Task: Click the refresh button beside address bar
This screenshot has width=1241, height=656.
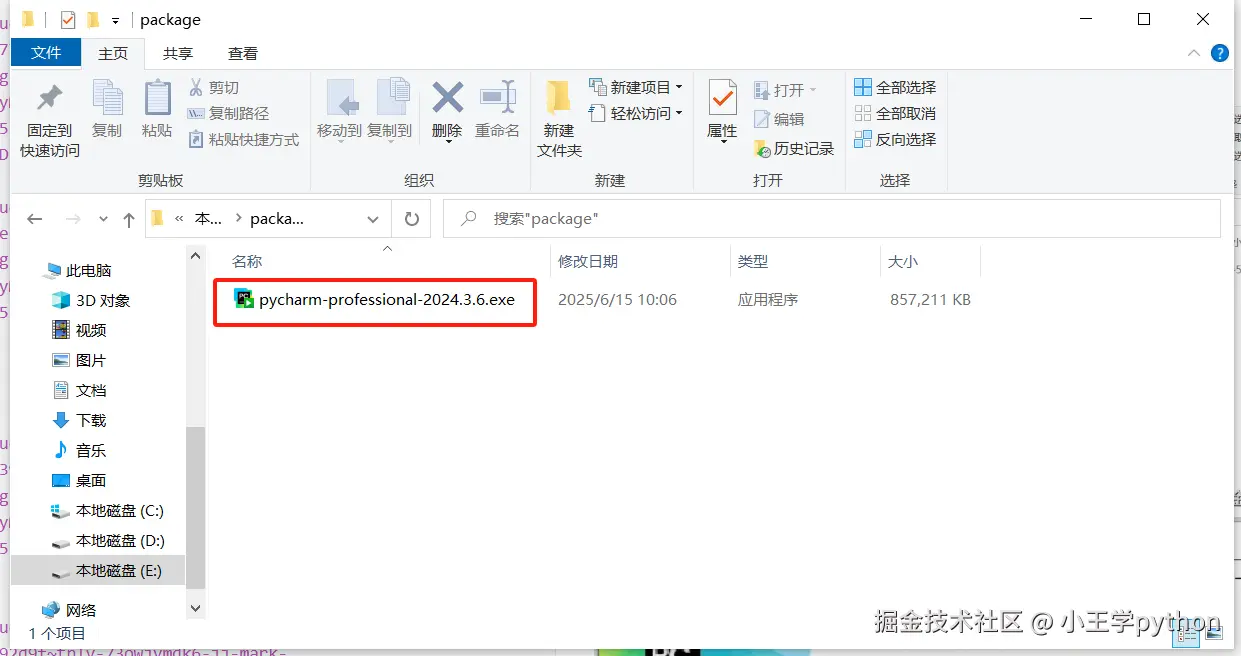Action: pos(412,219)
